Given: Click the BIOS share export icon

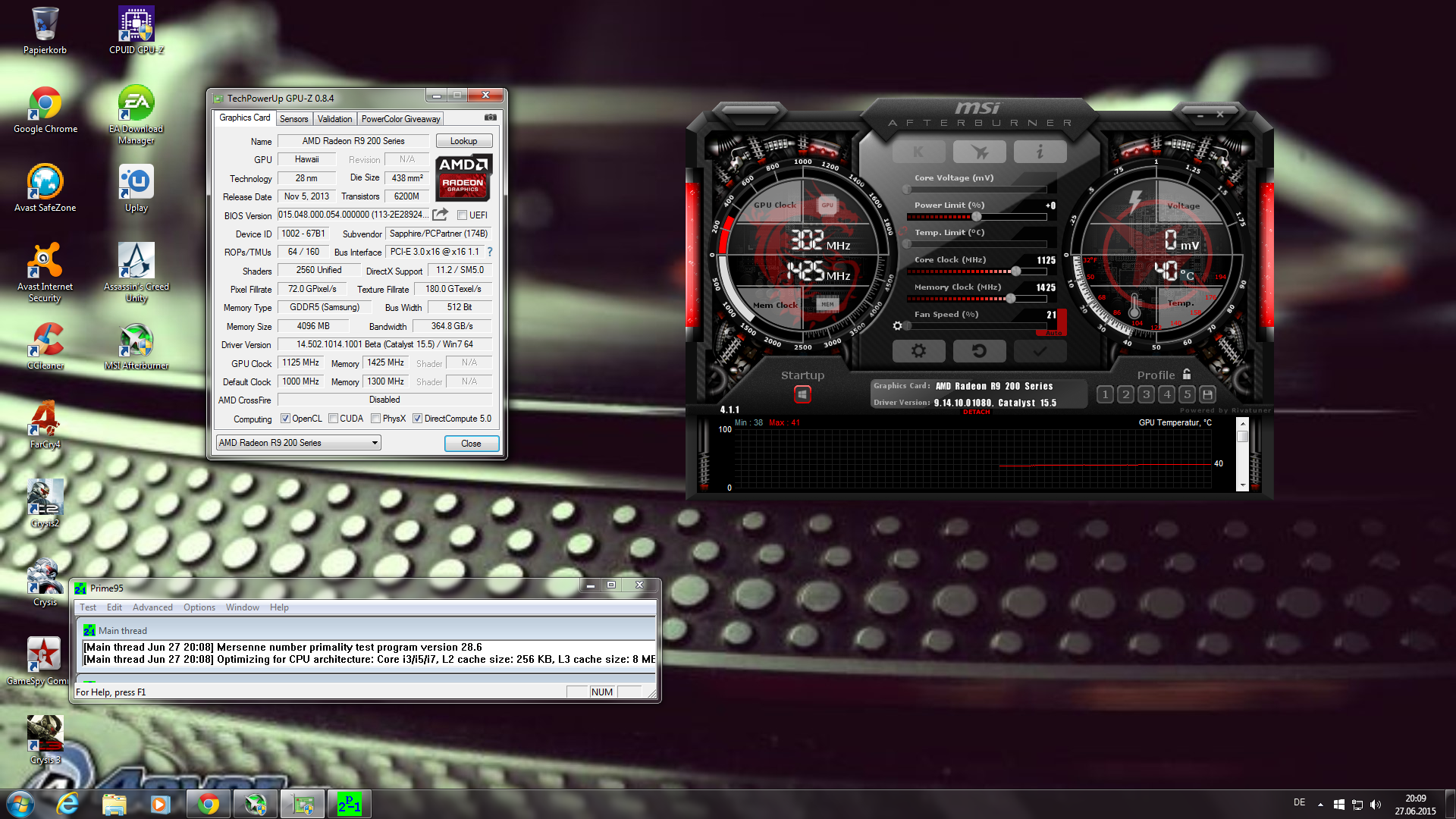Looking at the screenshot, I should coord(441,215).
